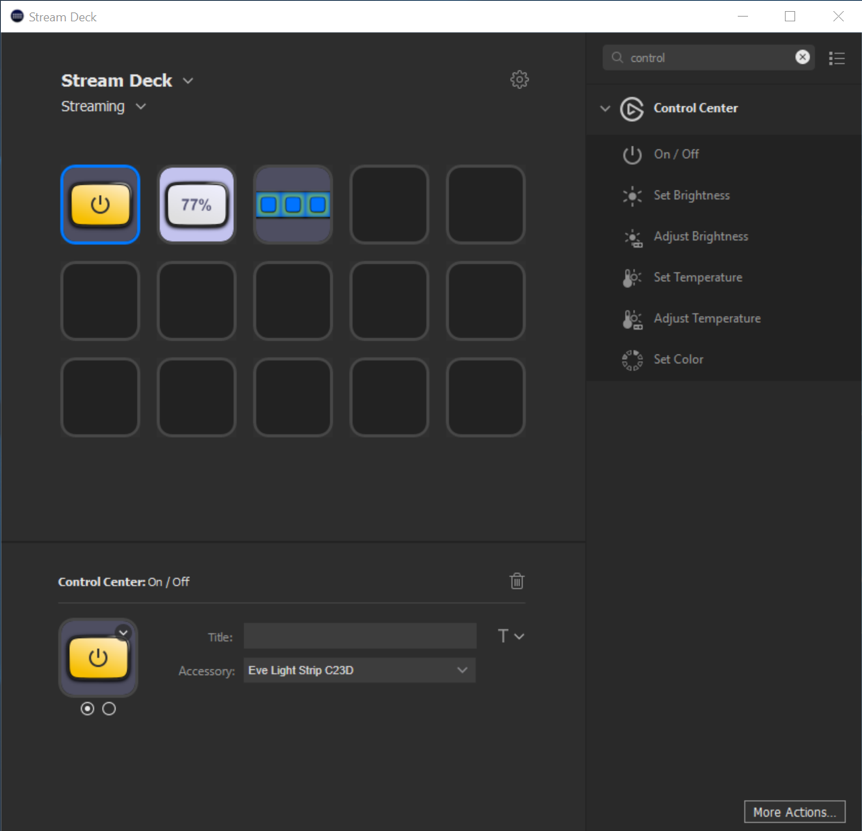Clear the search field text
The width and height of the screenshot is (862, 831).
[802, 57]
